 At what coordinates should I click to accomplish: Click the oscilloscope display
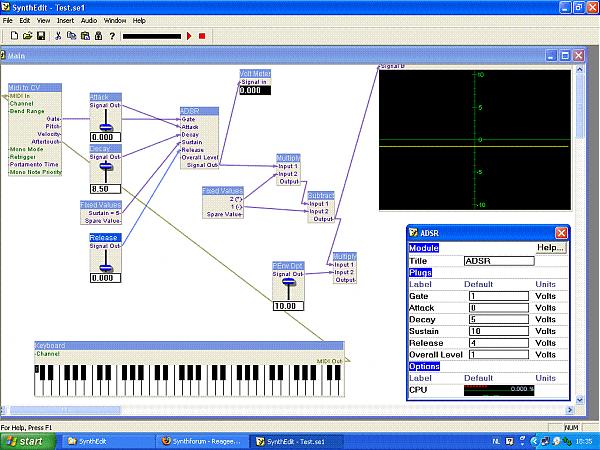tap(475, 140)
